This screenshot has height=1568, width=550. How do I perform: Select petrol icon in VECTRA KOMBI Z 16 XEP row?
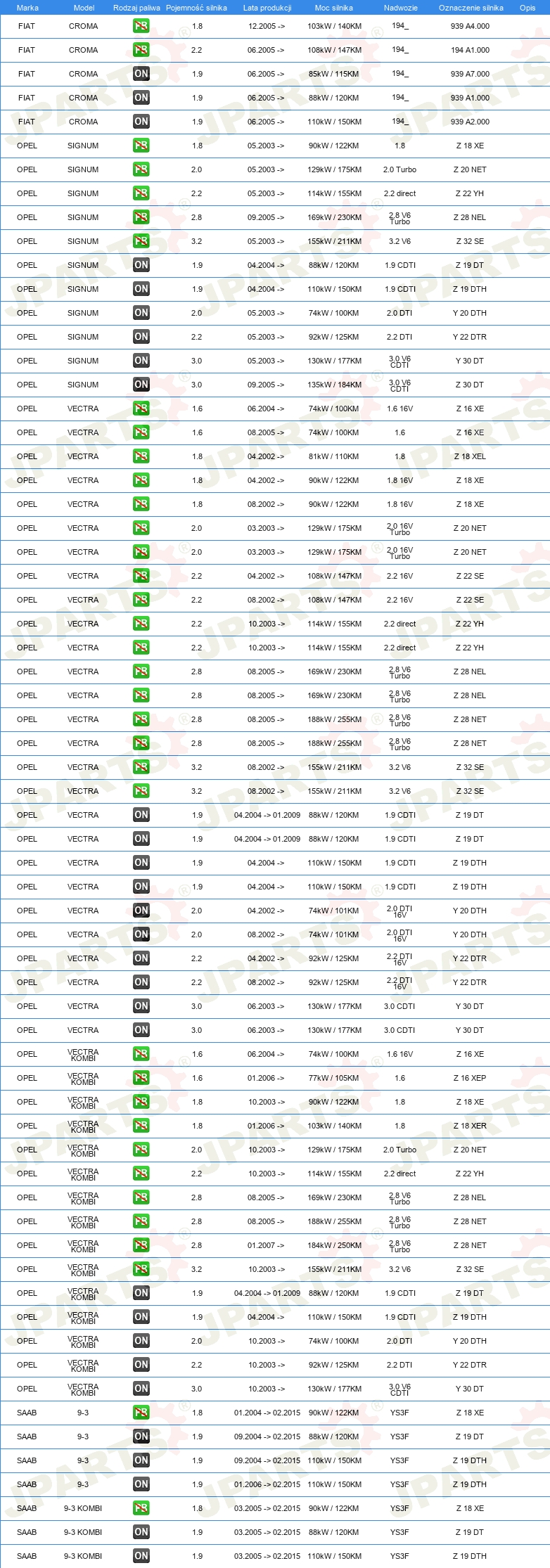click(x=141, y=1078)
